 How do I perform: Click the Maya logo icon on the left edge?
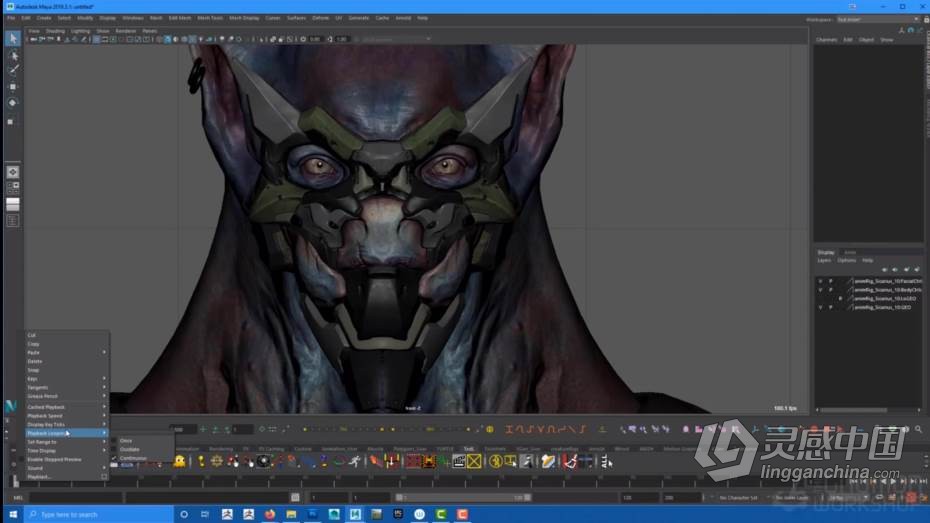click(x=11, y=406)
